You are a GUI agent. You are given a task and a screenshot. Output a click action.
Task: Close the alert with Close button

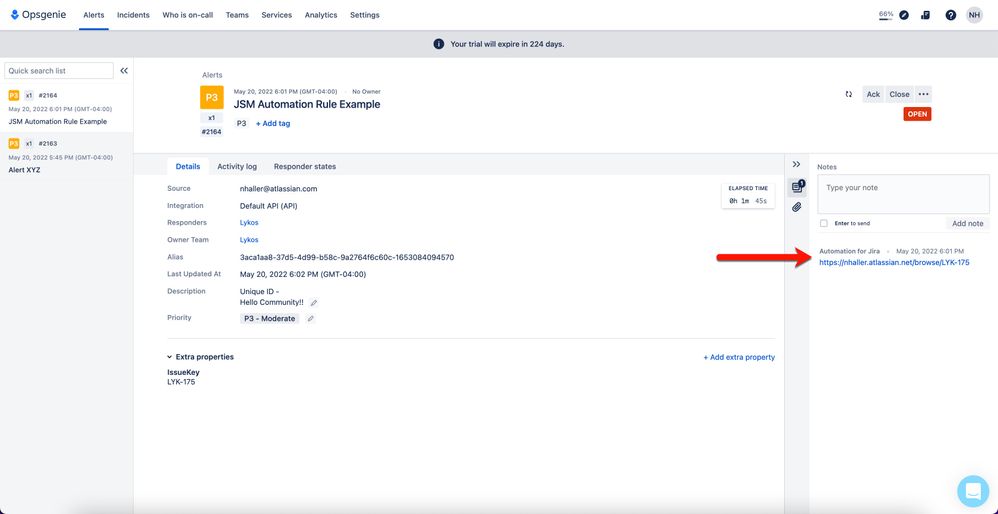point(899,94)
